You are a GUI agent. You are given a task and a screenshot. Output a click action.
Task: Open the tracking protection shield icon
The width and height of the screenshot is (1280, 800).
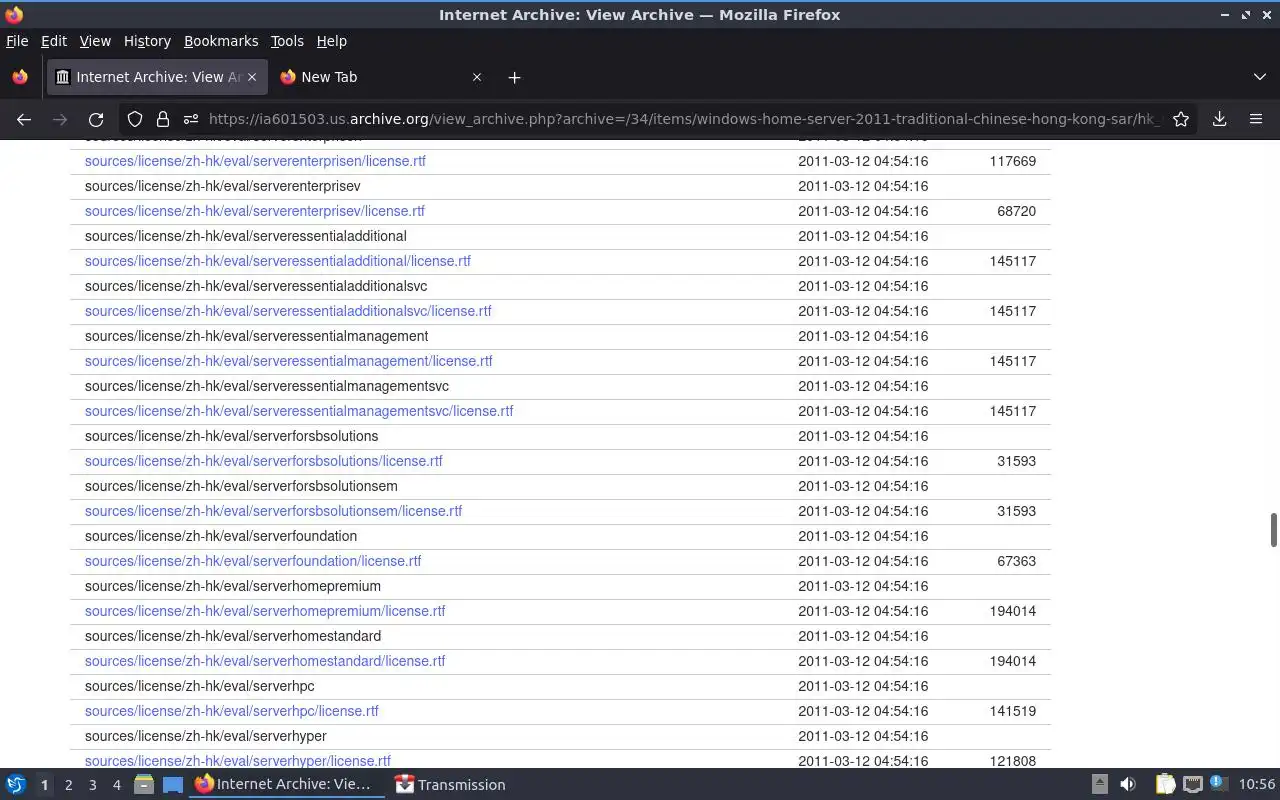pos(135,119)
